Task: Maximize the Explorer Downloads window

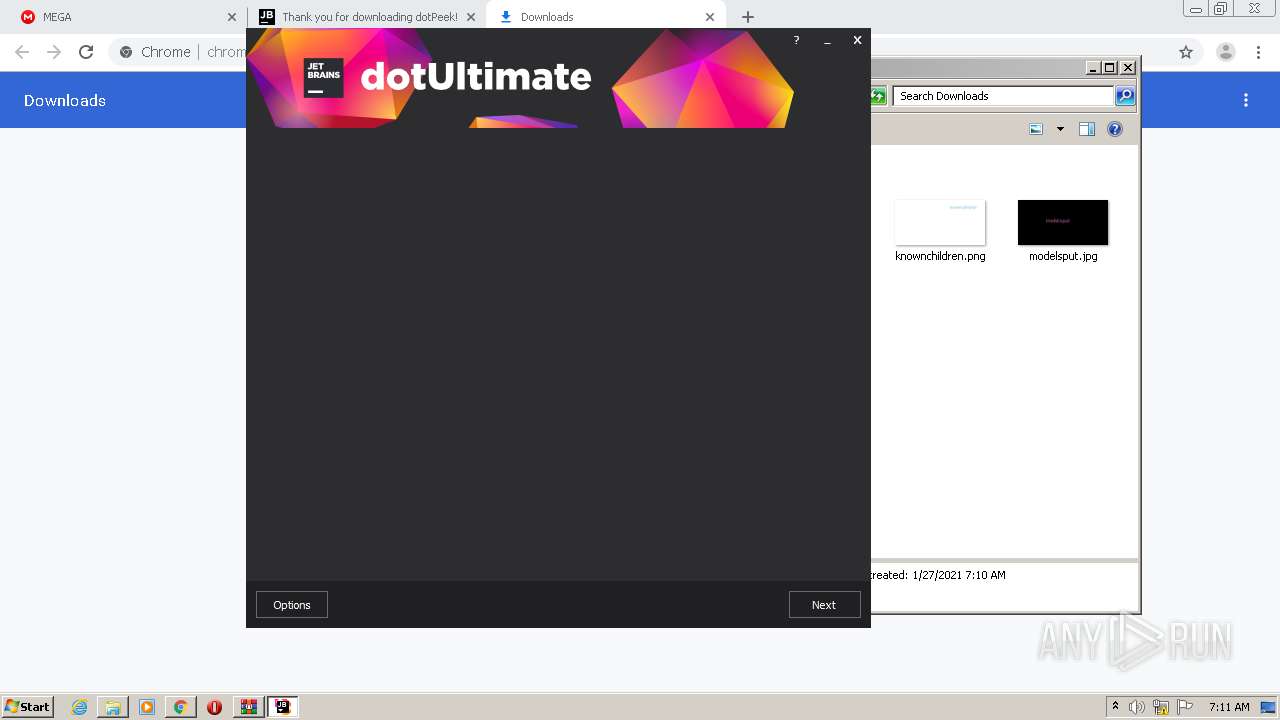Action: 1109,68
